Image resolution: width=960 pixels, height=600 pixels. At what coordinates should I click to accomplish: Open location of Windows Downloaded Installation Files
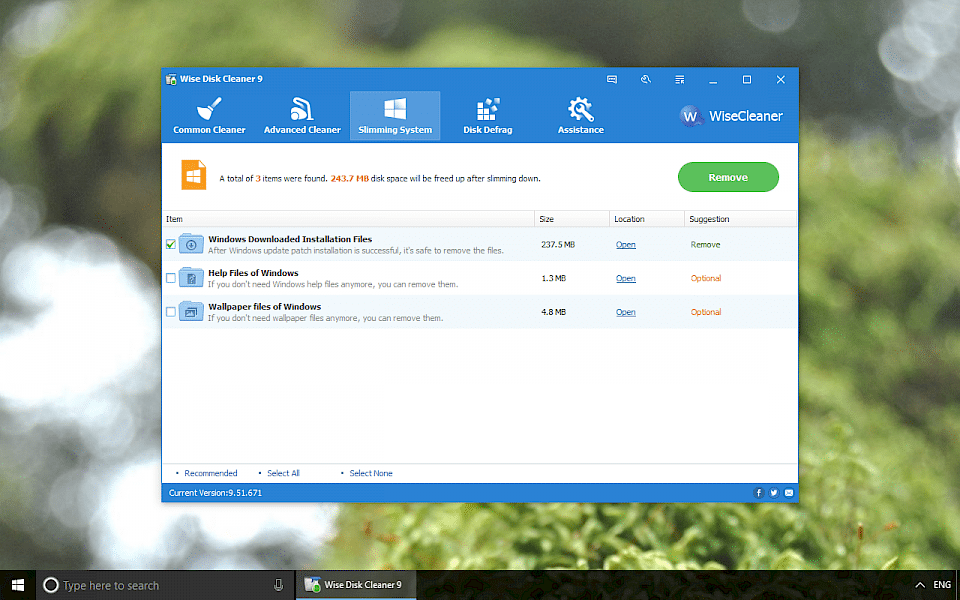click(625, 244)
